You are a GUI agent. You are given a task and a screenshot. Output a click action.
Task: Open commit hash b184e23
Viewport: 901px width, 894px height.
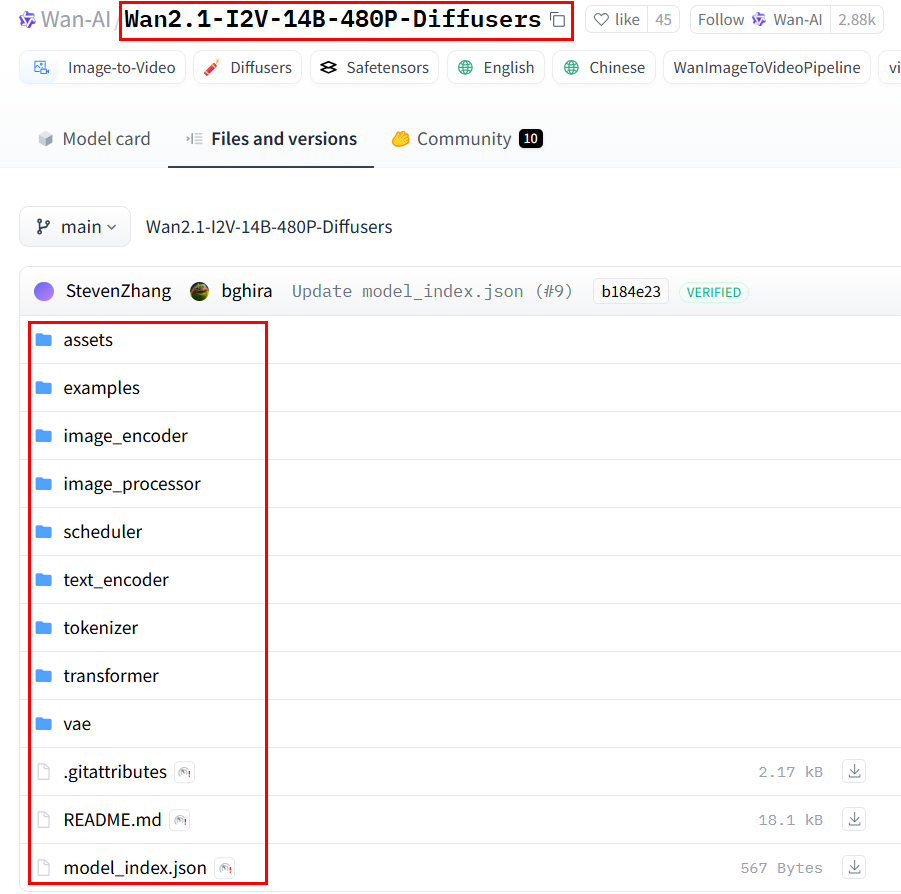631,292
